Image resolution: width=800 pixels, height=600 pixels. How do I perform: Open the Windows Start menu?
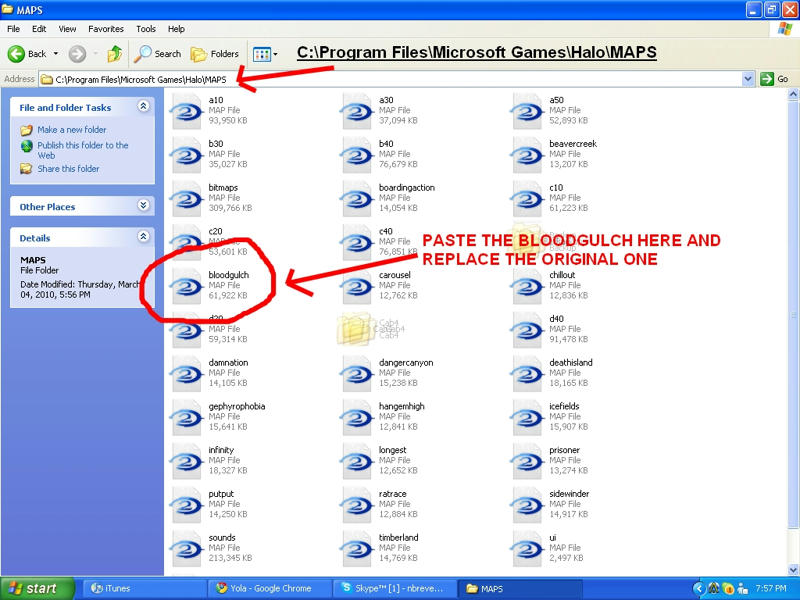pos(37,588)
